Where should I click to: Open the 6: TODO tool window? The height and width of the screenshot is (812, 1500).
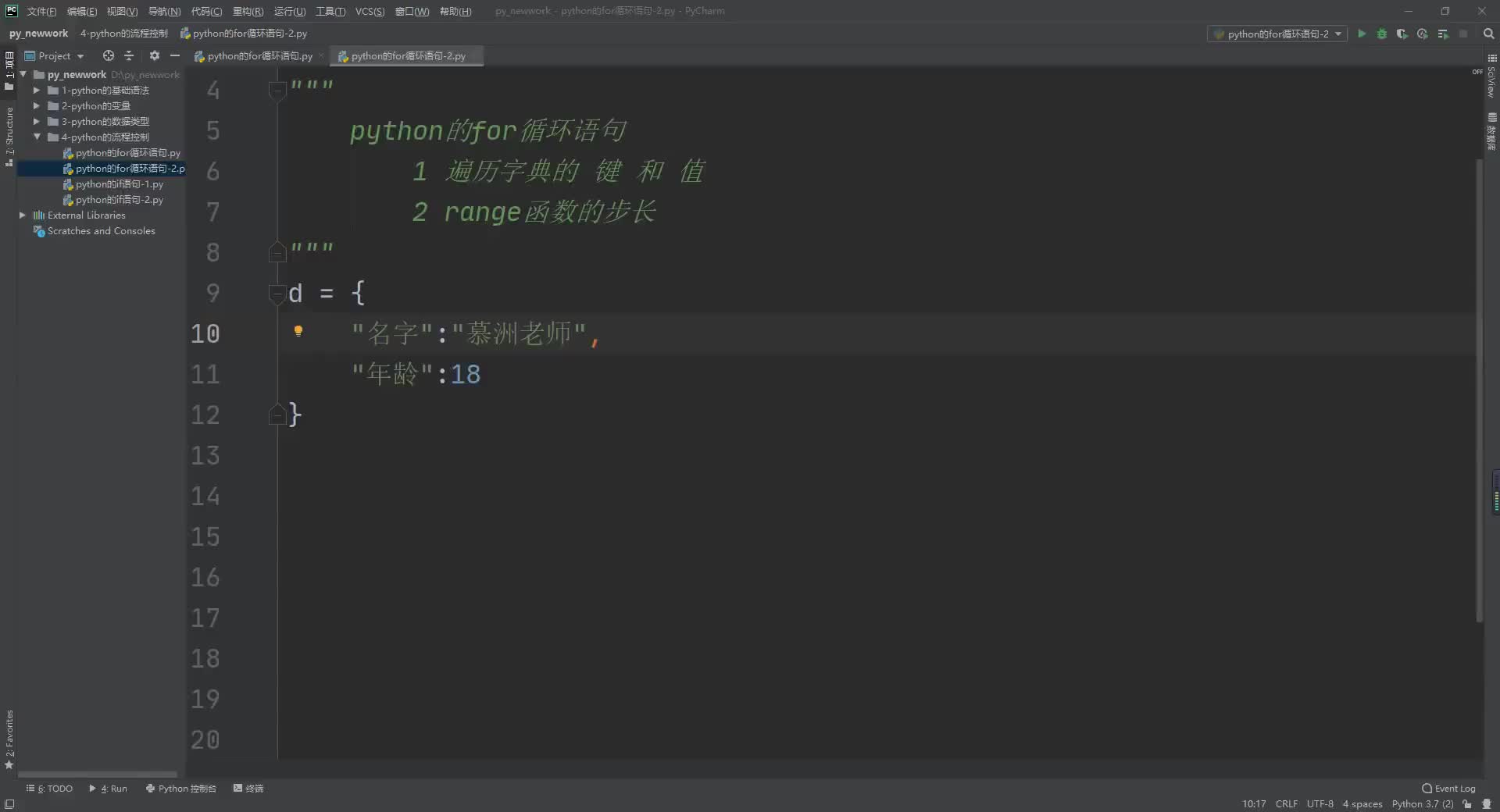49,789
